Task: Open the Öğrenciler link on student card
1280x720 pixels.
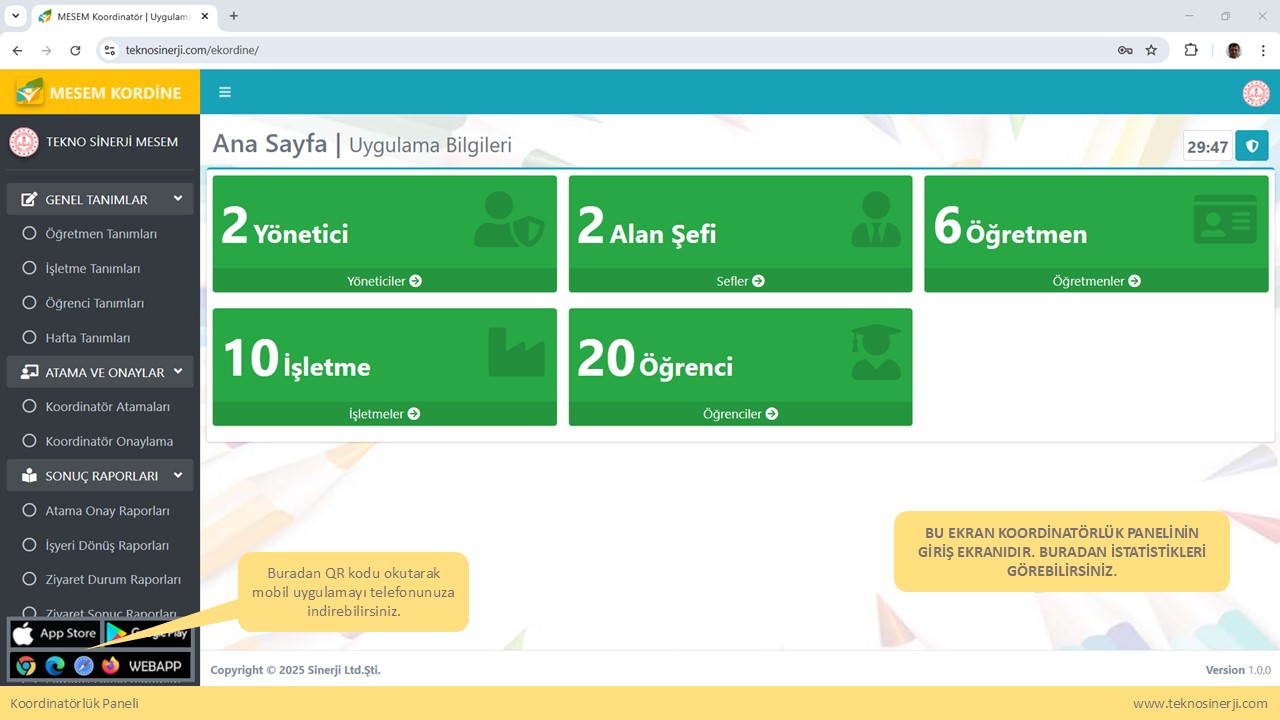Action: 740,414
